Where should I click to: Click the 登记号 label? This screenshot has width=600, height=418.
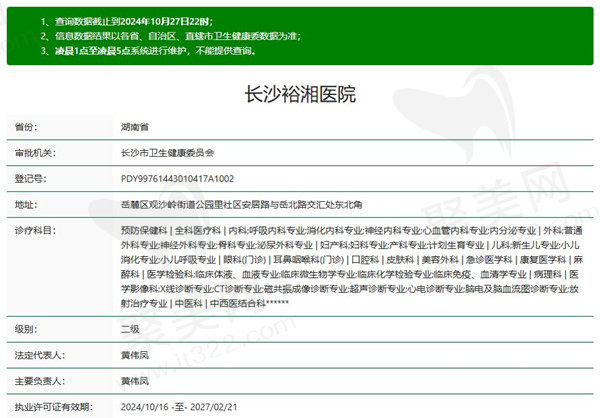tap(30, 179)
